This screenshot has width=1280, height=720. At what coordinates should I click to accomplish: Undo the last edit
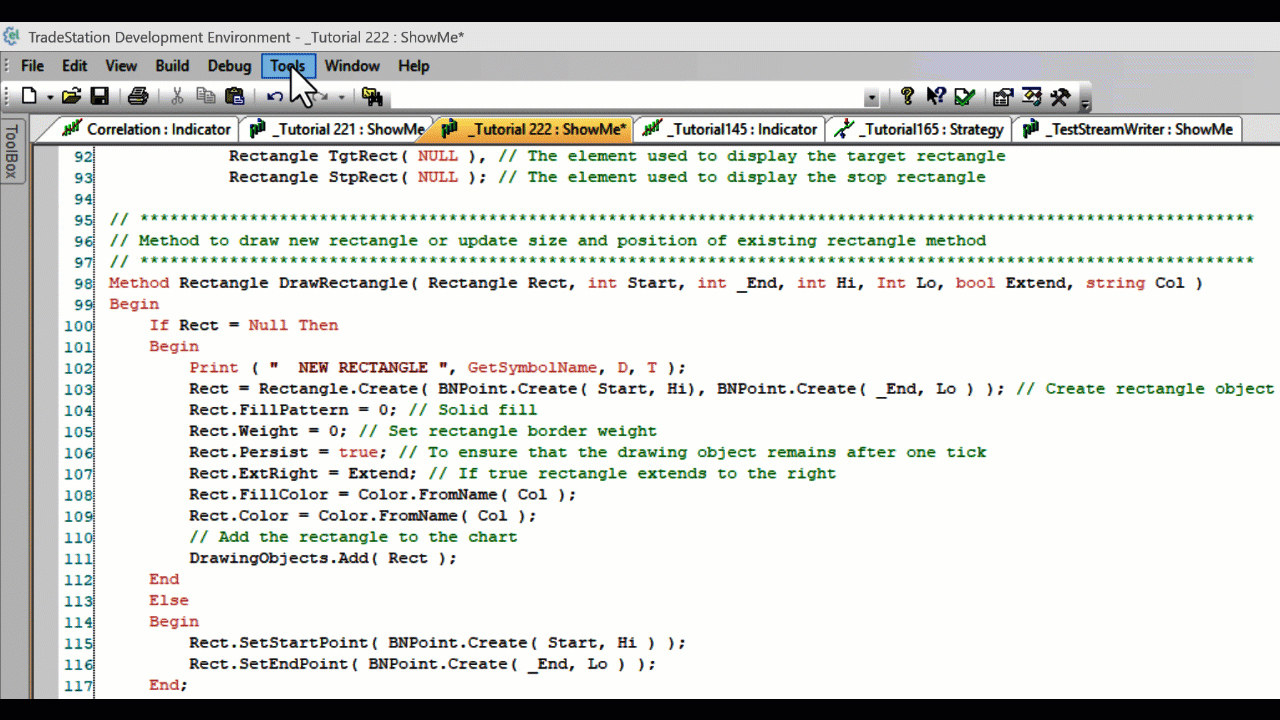point(275,97)
